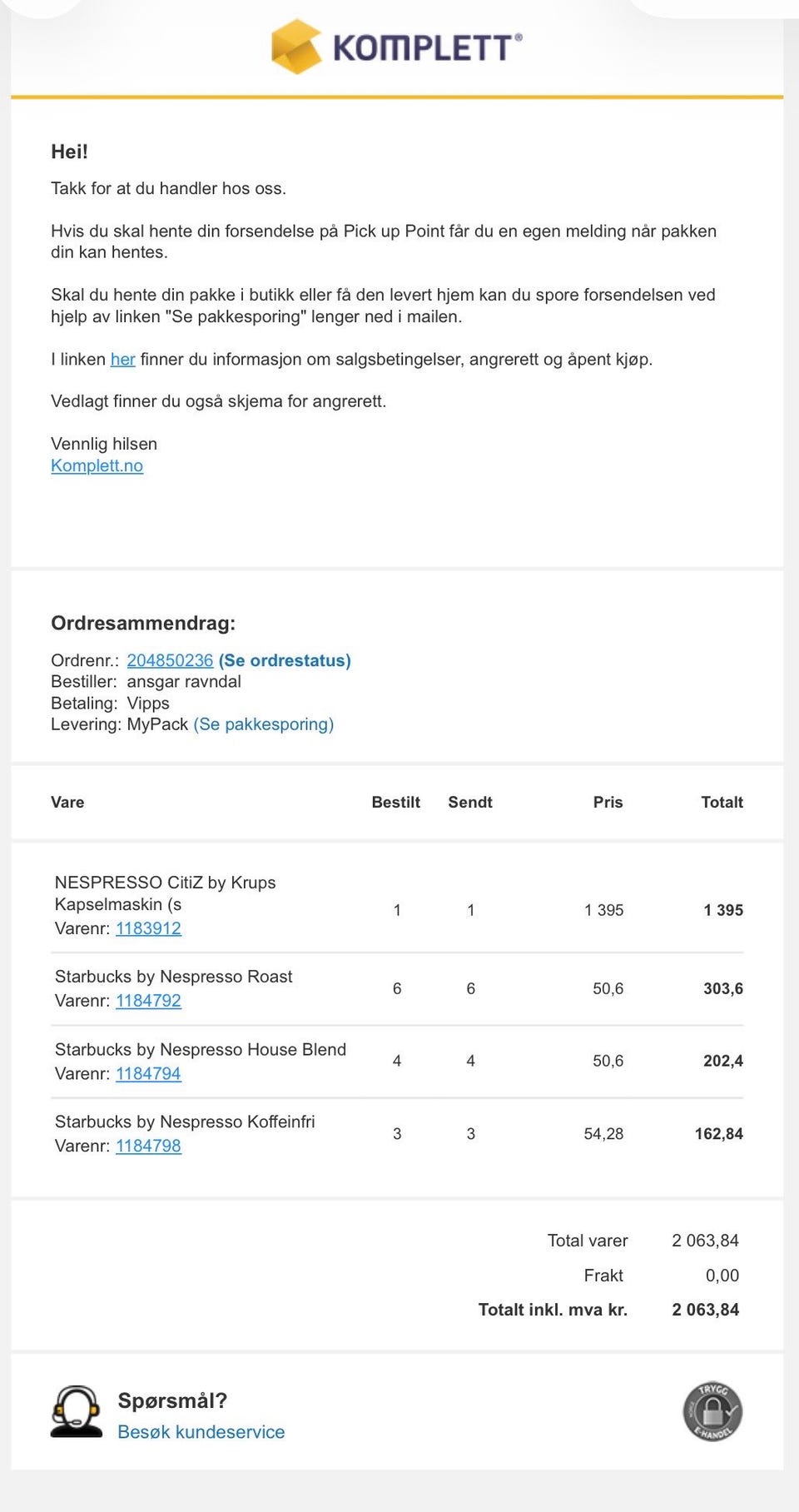This screenshot has height=1512, width=799.
Task: Click the 'Ordresammendrag:' heading
Action: (x=143, y=623)
